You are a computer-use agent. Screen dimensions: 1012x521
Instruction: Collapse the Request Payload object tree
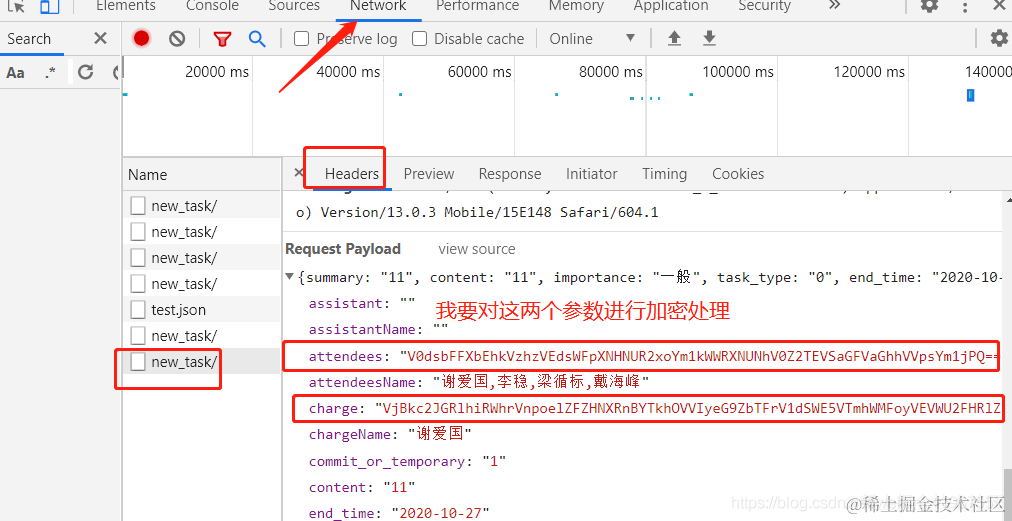click(290, 276)
